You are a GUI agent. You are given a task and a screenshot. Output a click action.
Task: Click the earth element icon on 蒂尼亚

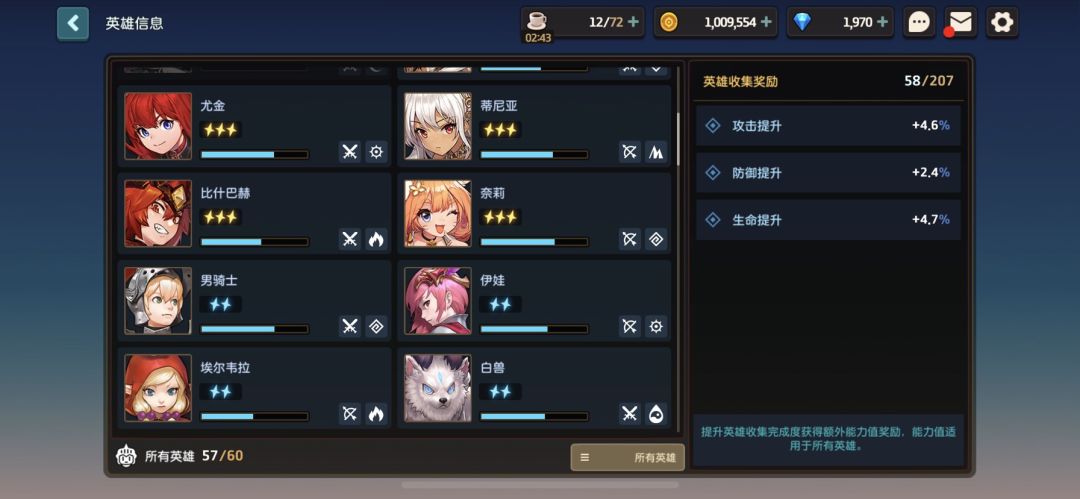coord(656,152)
